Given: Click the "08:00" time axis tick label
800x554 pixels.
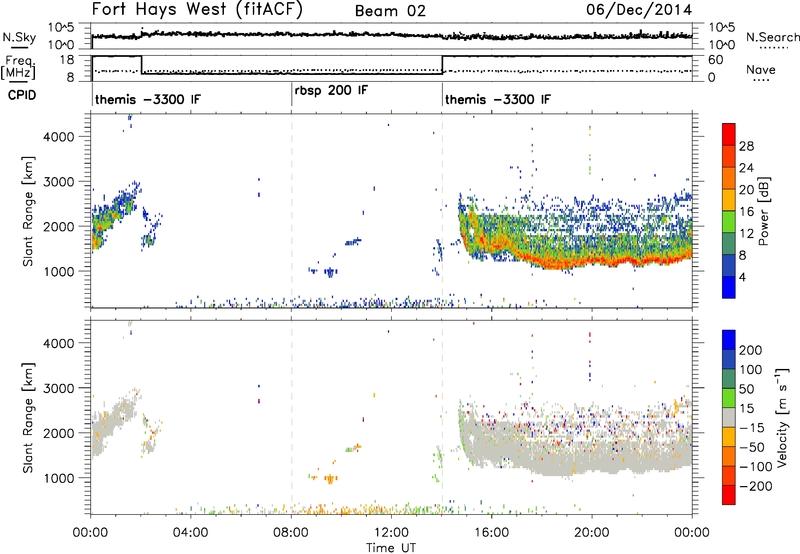Looking at the screenshot, I should pos(291,533).
